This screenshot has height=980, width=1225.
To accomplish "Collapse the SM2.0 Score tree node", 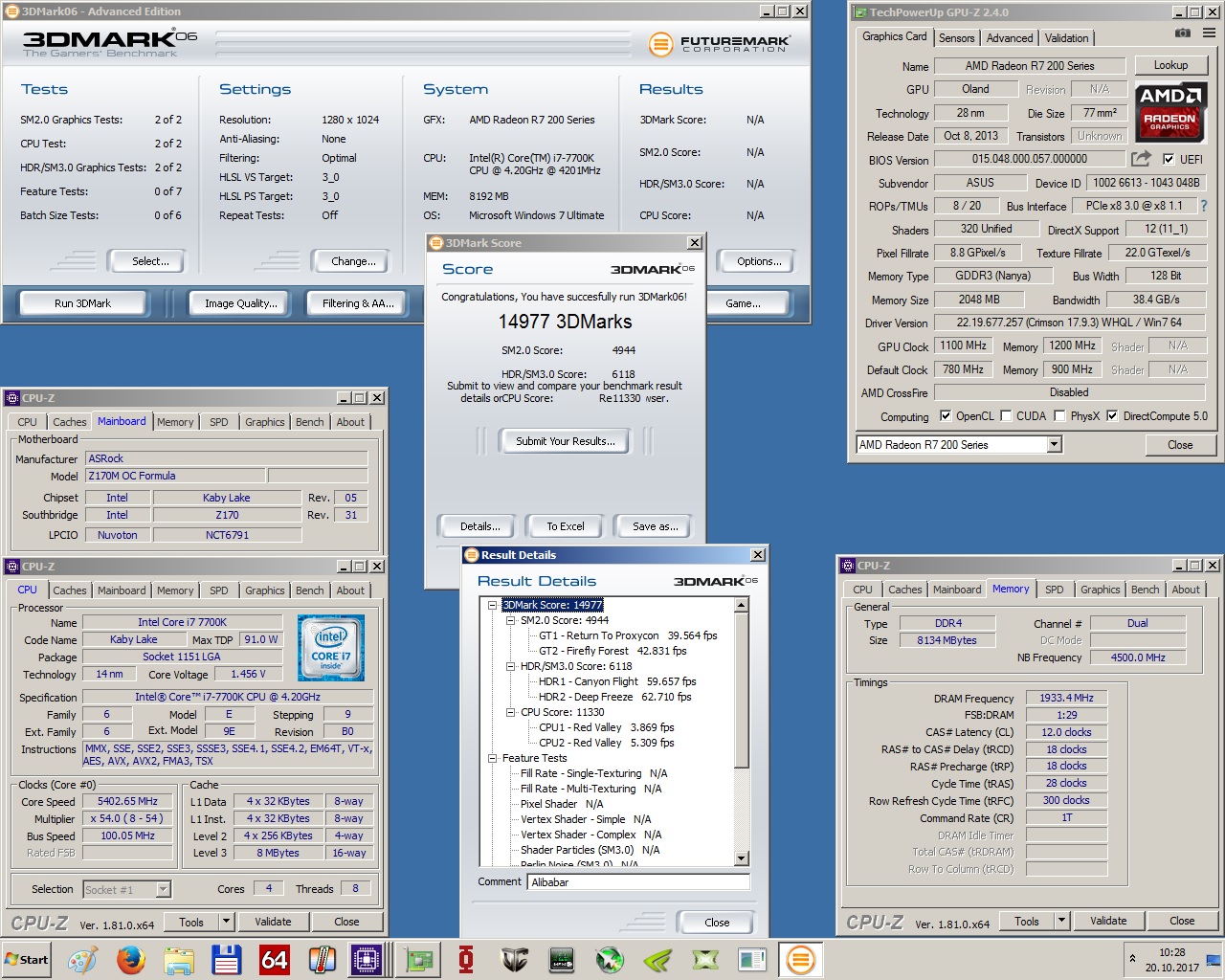I will [x=510, y=620].
